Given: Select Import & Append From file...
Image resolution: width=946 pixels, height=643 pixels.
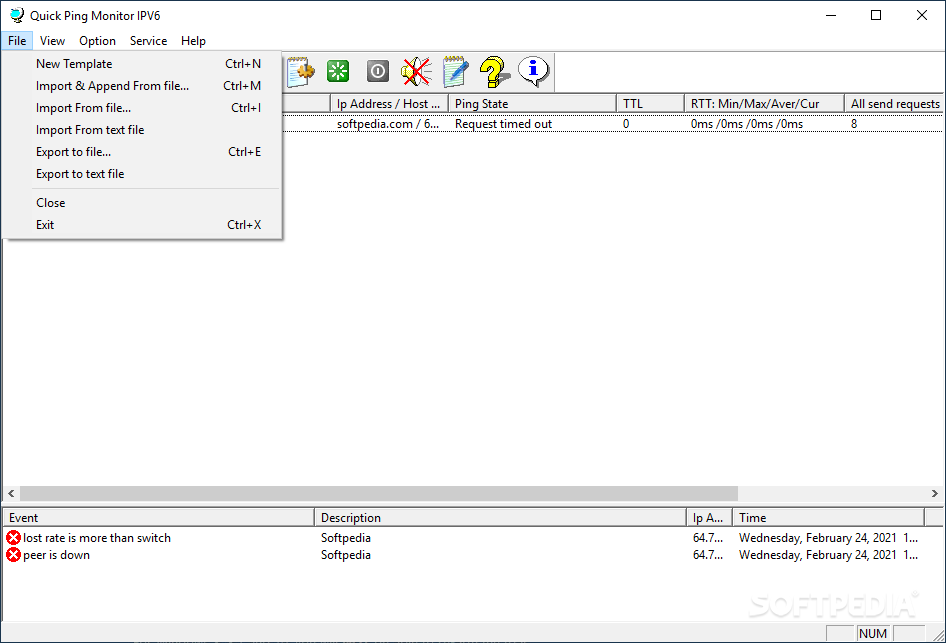Looking at the screenshot, I should pos(142,86).
